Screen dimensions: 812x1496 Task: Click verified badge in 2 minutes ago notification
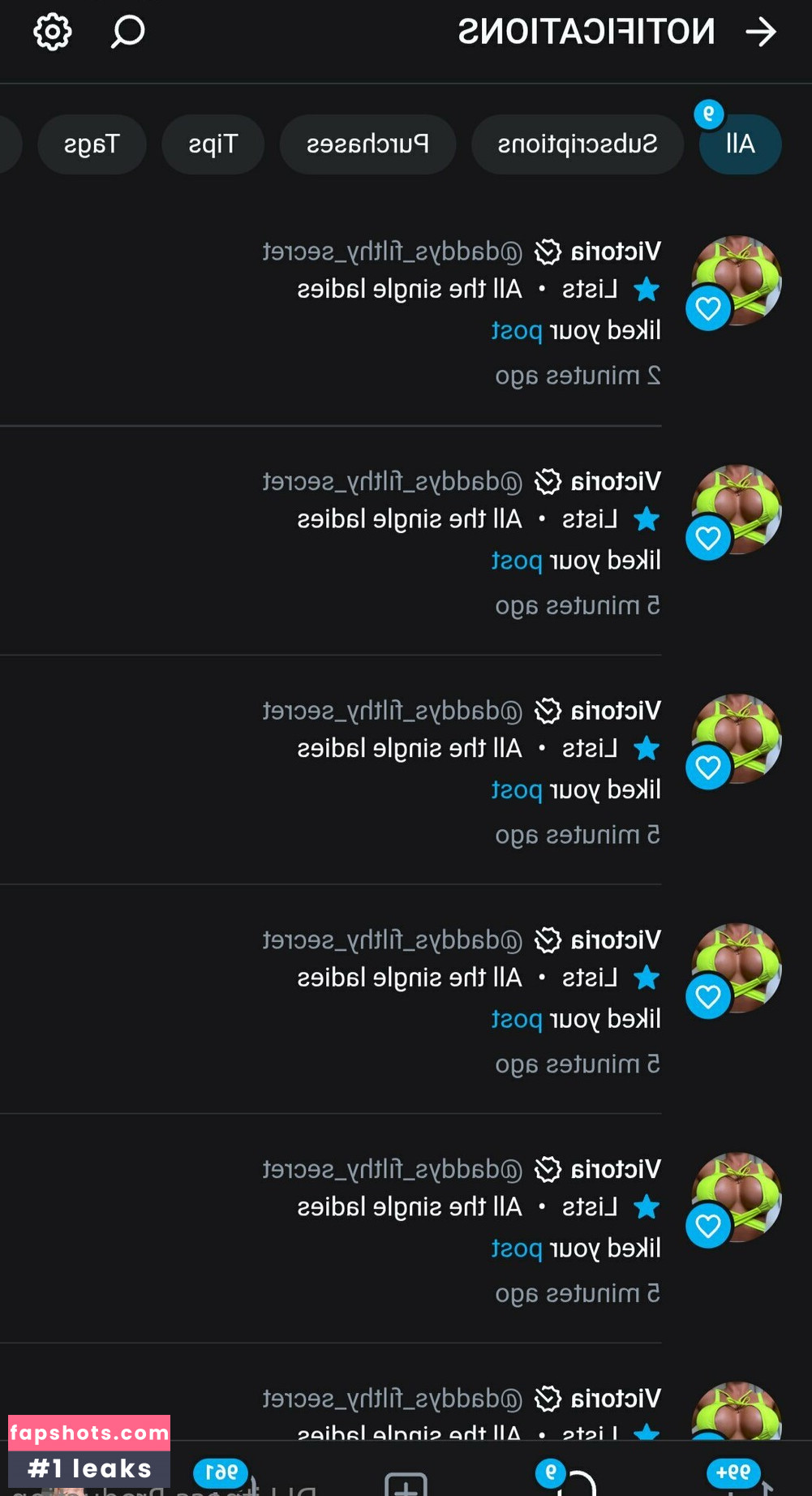548,252
